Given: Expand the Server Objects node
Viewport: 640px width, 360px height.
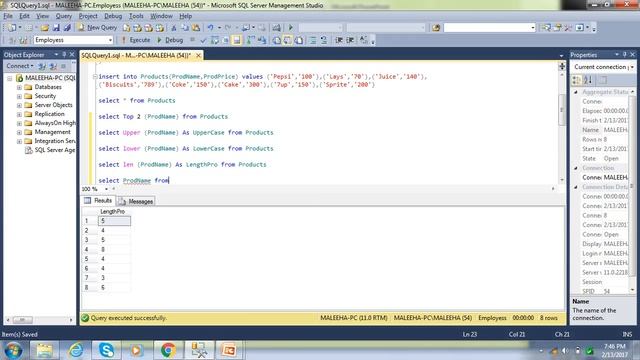Looking at the screenshot, I should tap(19, 105).
